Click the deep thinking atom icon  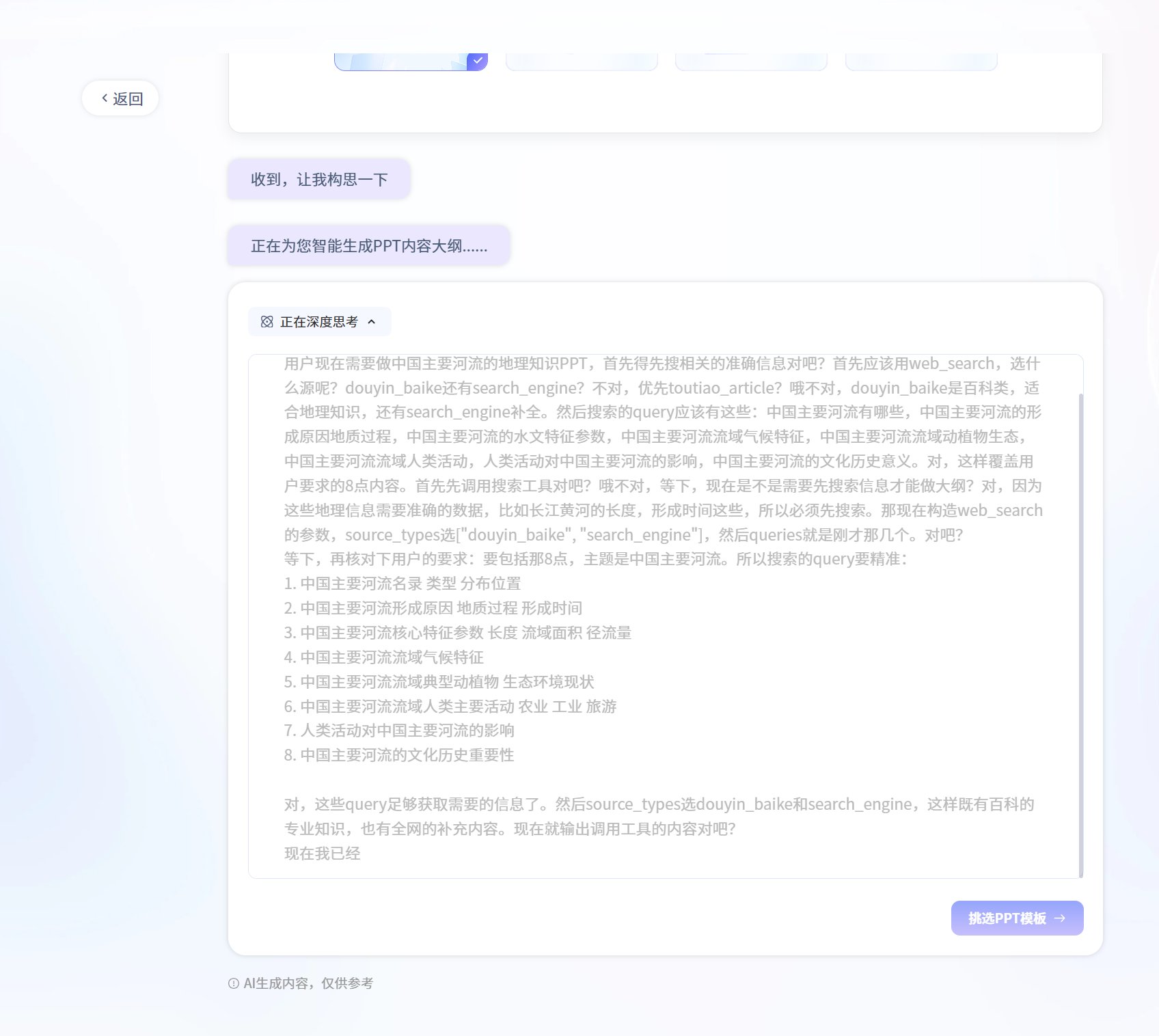click(267, 322)
